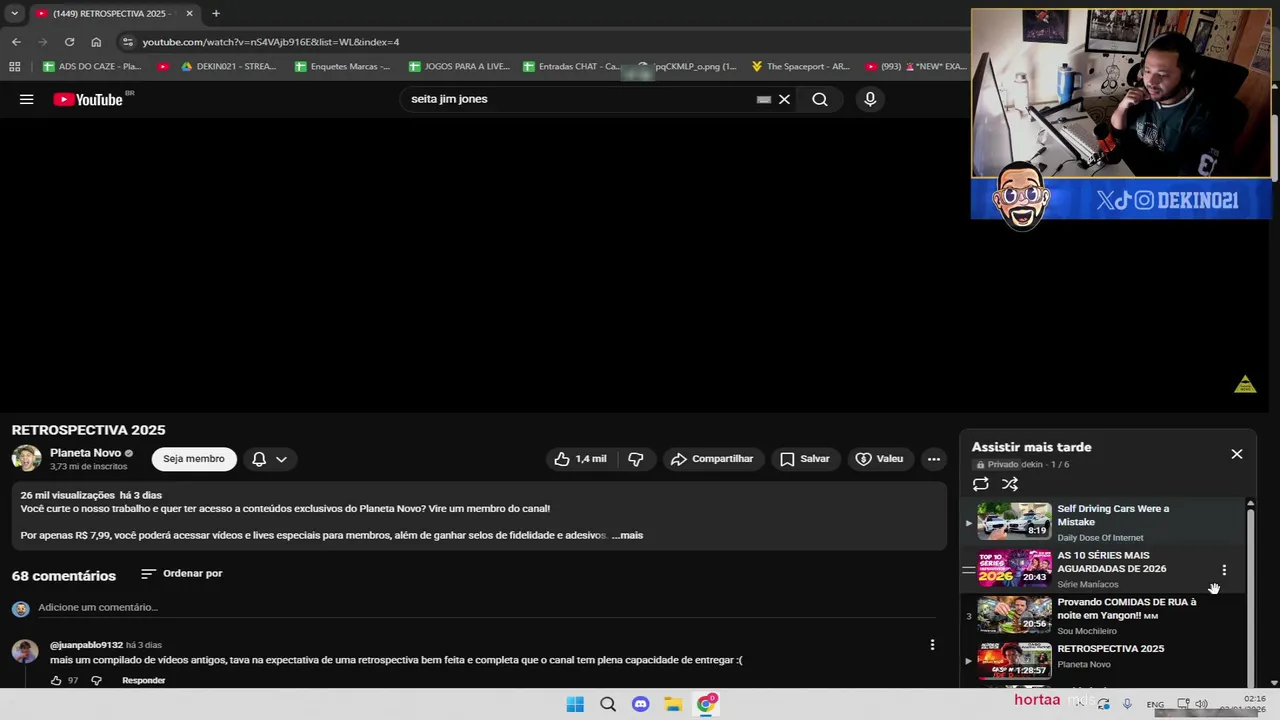The width and height of the screenshot is (1280, 720).
Task: Open Windows taskbar search
Action: coord(608,704)
